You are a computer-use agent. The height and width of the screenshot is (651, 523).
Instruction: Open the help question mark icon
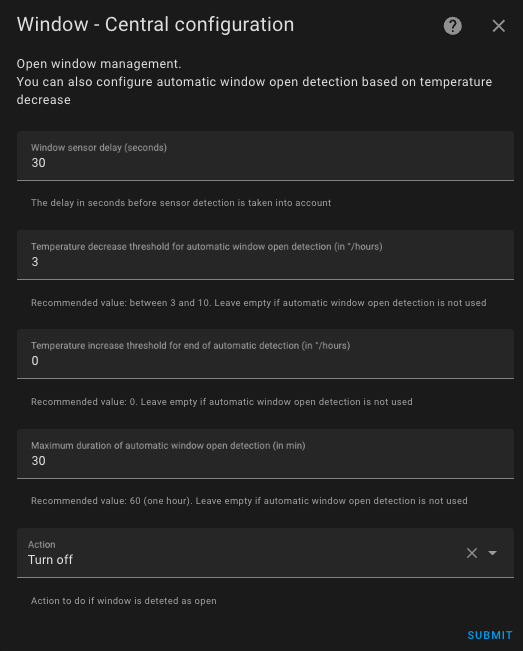point(452,26)
